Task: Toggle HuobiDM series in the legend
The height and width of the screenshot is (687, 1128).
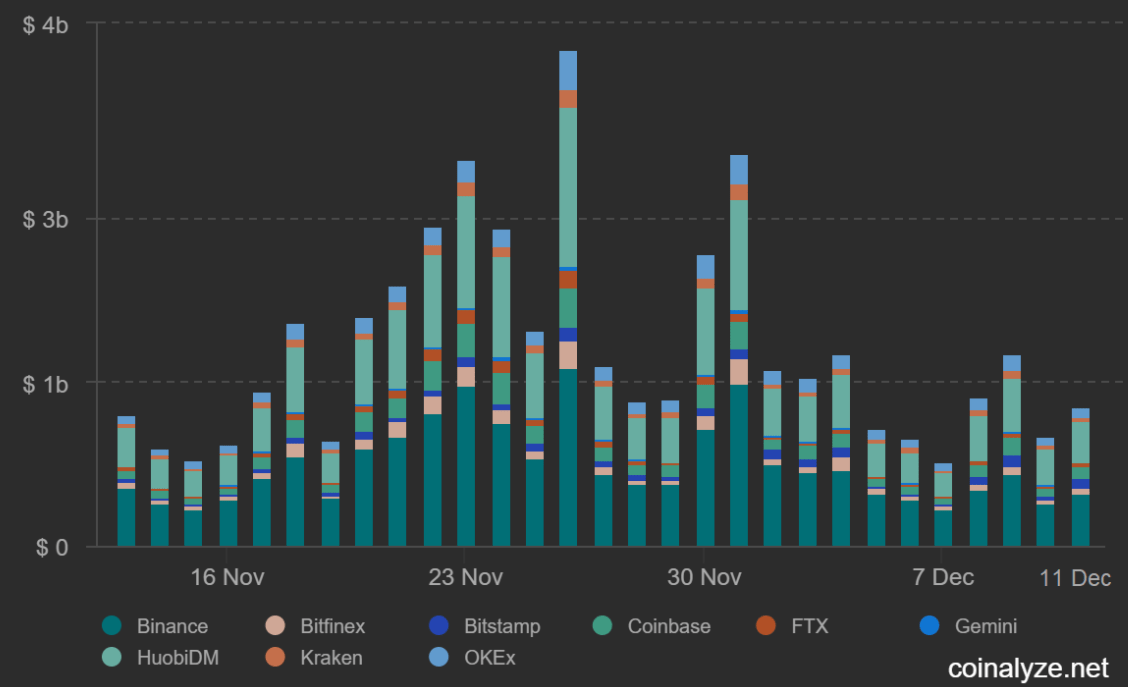Action: coord(160,658)
